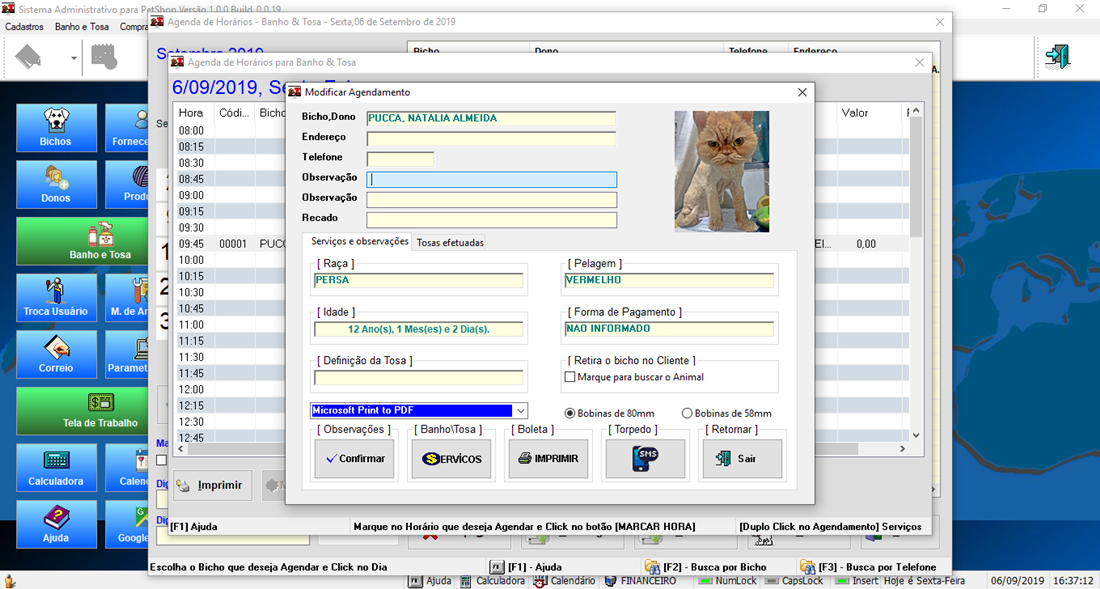1100x589 pixels.
Task: Click the Pelagem field showing VERMELHO
Action: click(x=669, y=280)
